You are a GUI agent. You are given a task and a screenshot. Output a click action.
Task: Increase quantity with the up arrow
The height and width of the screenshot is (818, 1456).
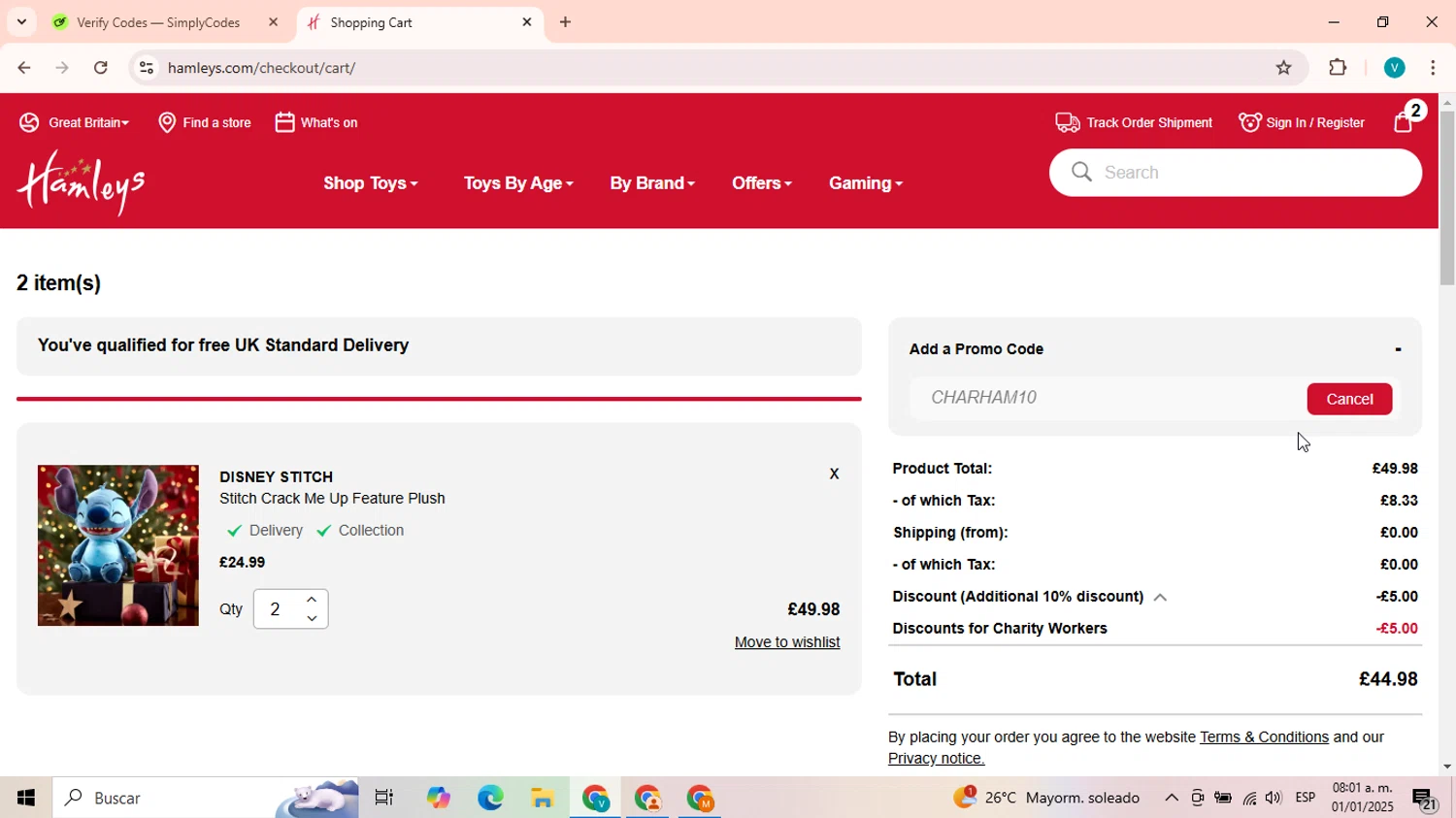point(312,600)
